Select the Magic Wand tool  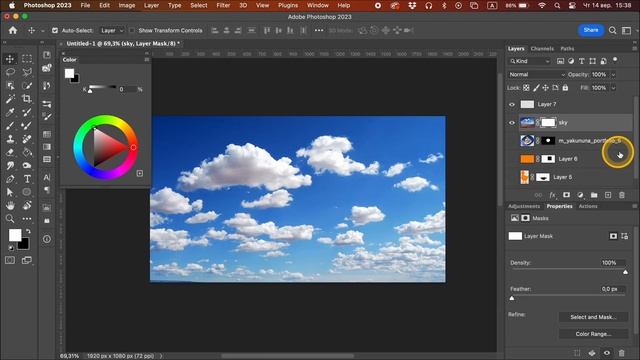pos(10,99)
